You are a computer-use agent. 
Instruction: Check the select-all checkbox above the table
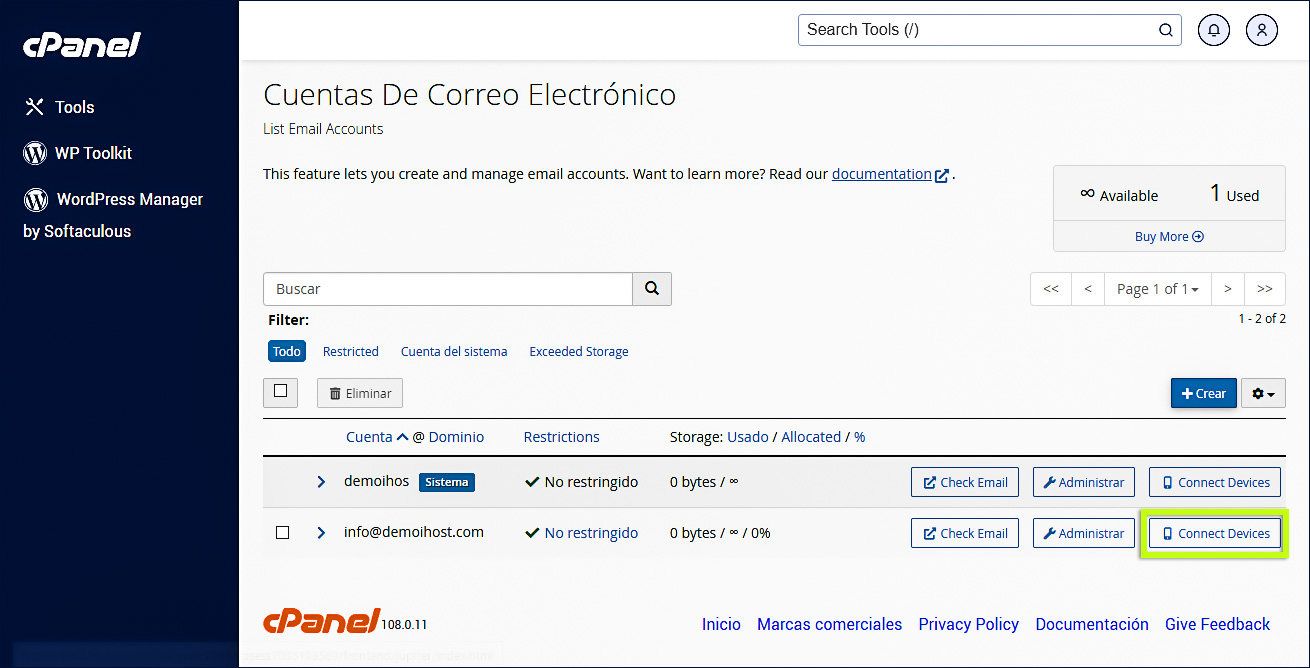(x=280, y=392)
